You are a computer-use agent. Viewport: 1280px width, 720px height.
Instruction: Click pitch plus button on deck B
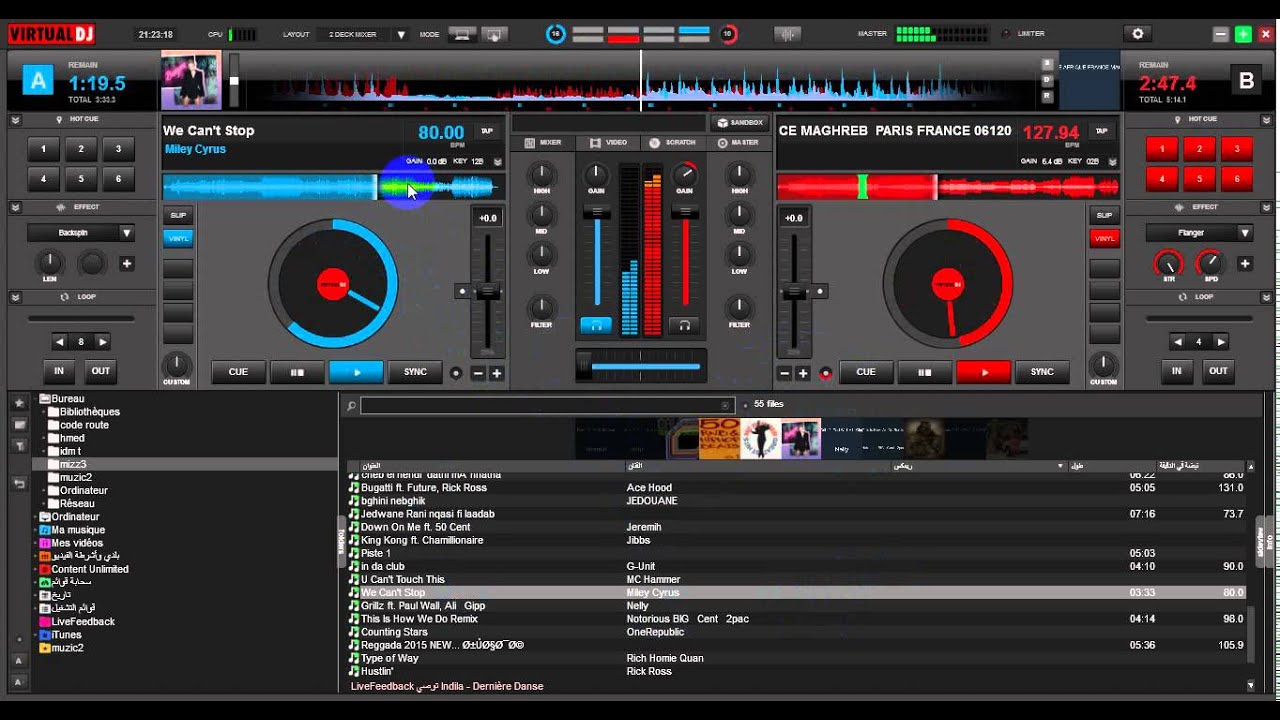point(803,373)
